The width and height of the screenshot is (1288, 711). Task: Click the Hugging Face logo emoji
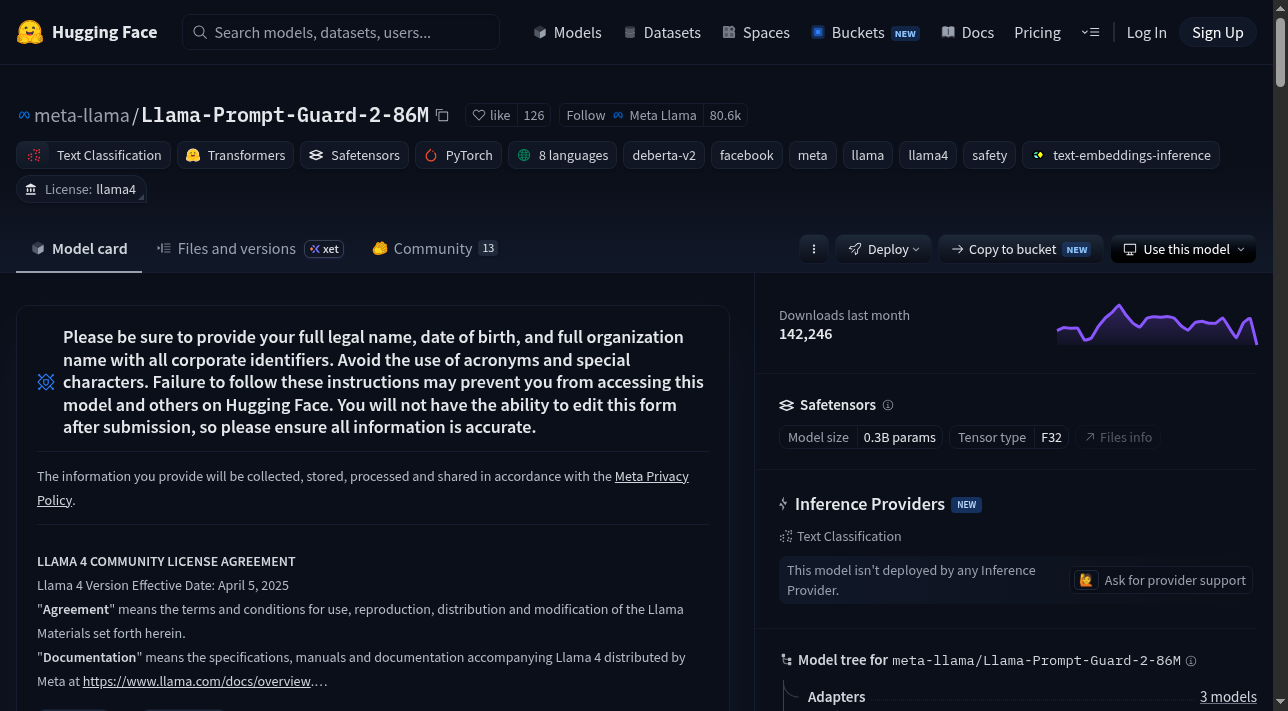[30, 32]
